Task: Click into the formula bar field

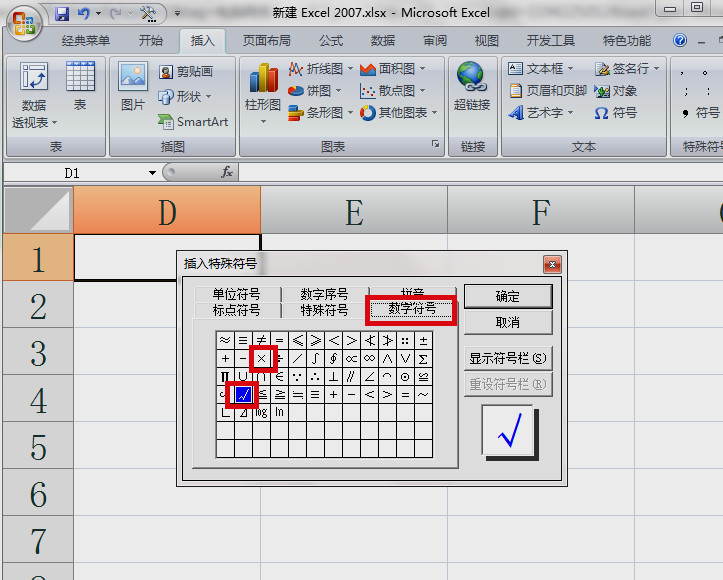Action: 480,173
